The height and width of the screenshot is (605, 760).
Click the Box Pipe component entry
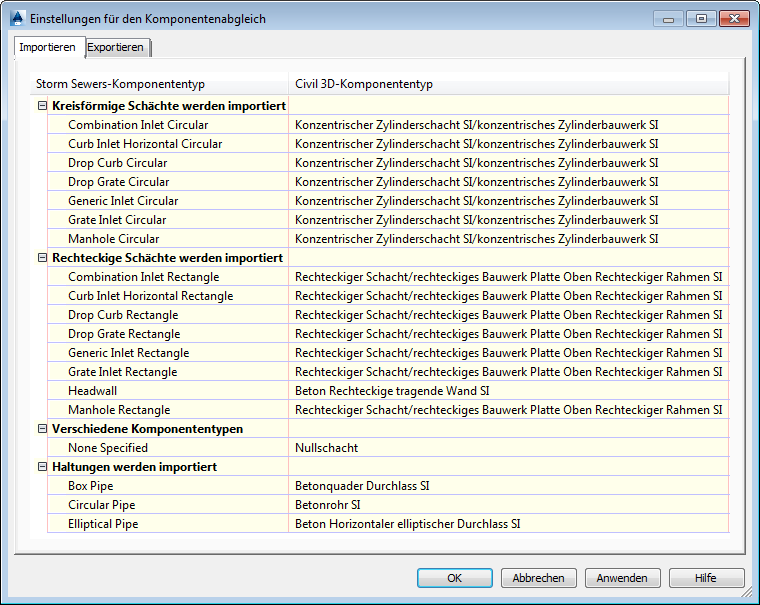92,486
